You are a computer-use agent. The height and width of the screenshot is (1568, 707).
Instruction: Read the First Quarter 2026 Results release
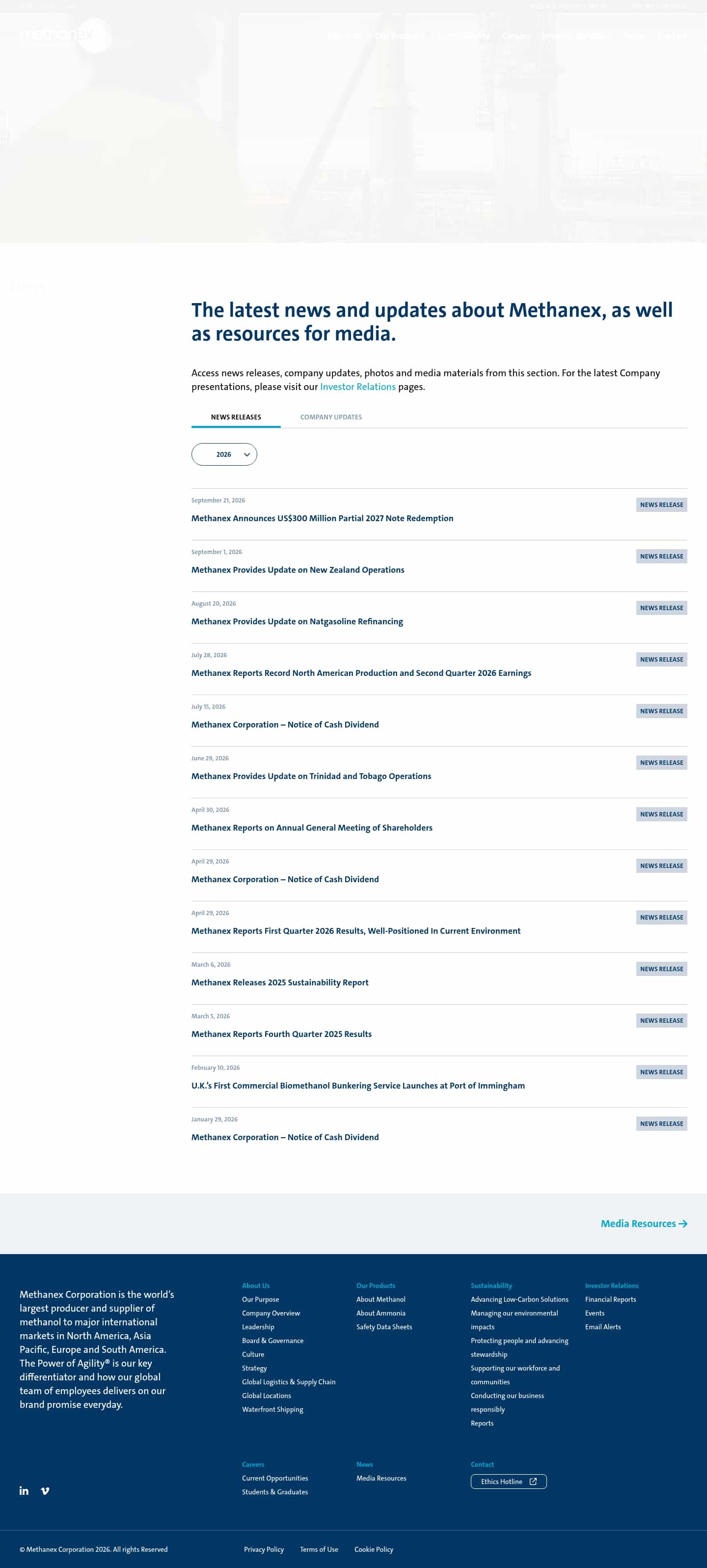[x=356, y=931]
